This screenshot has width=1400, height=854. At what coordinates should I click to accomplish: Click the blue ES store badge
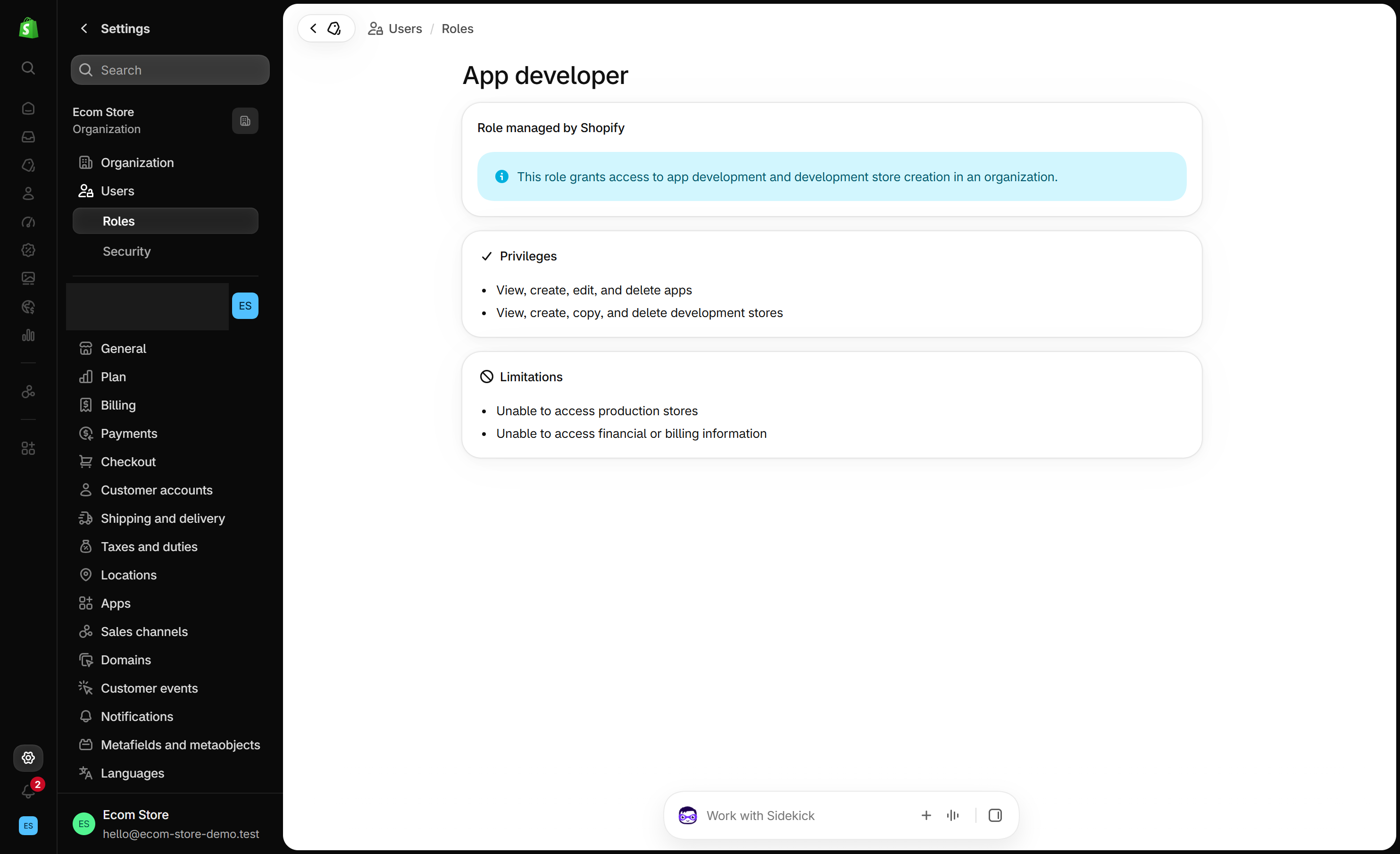click(245, 306)
